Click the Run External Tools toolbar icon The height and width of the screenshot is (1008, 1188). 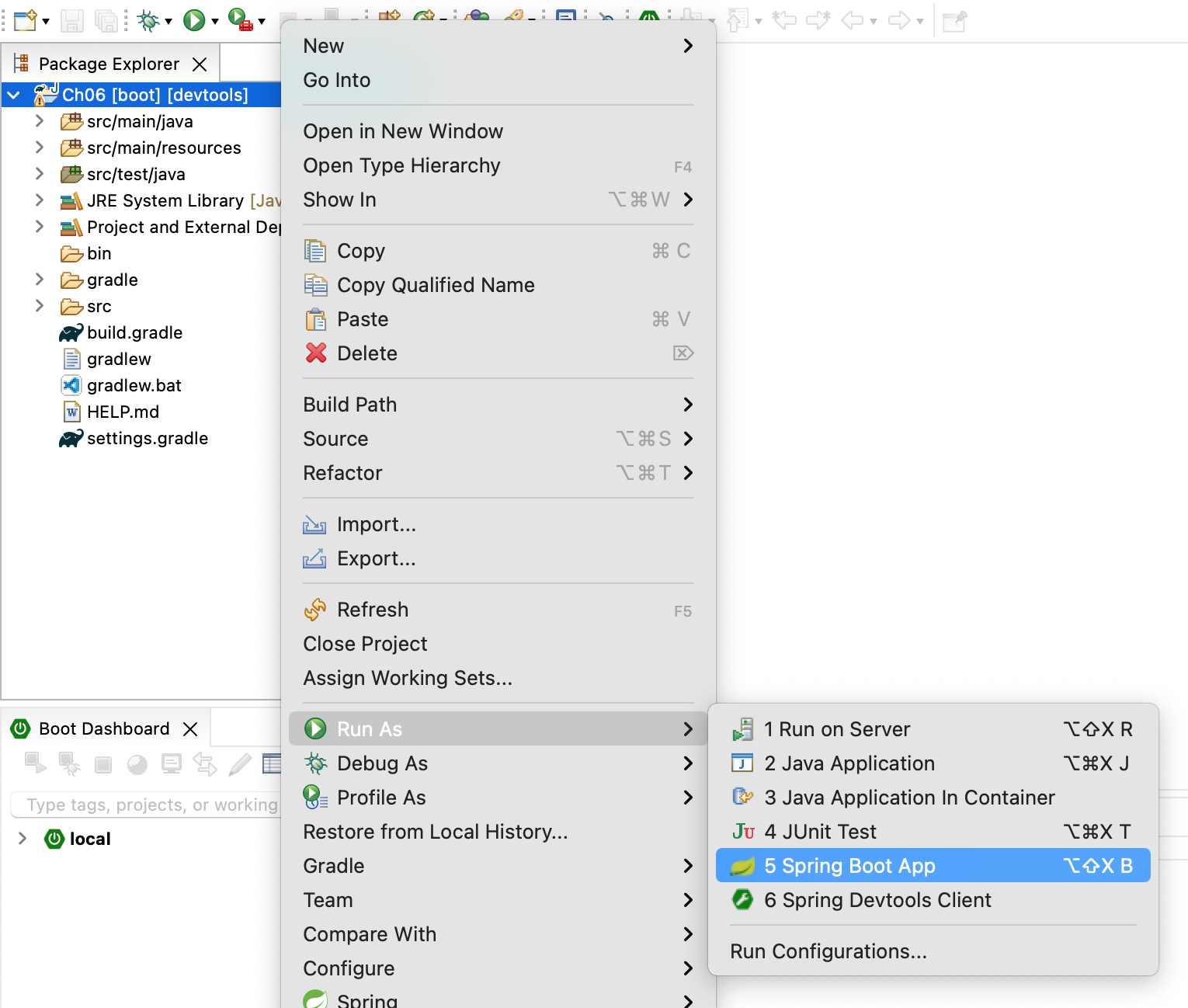click(241, 20)
